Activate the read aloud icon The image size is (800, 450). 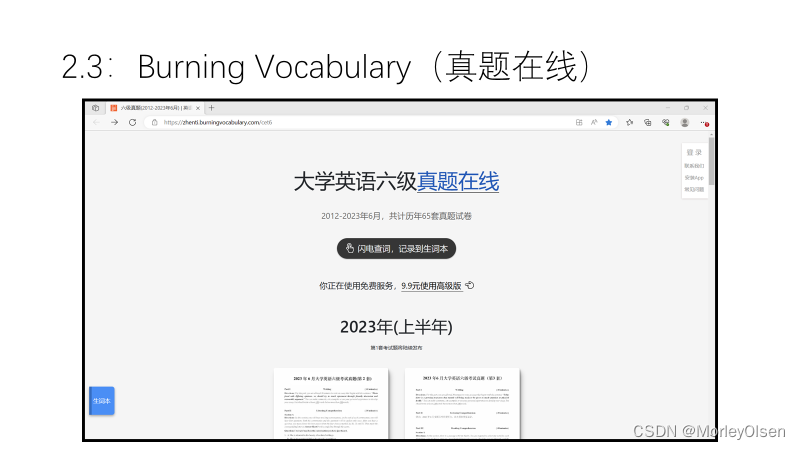click(x=594, y=122)
